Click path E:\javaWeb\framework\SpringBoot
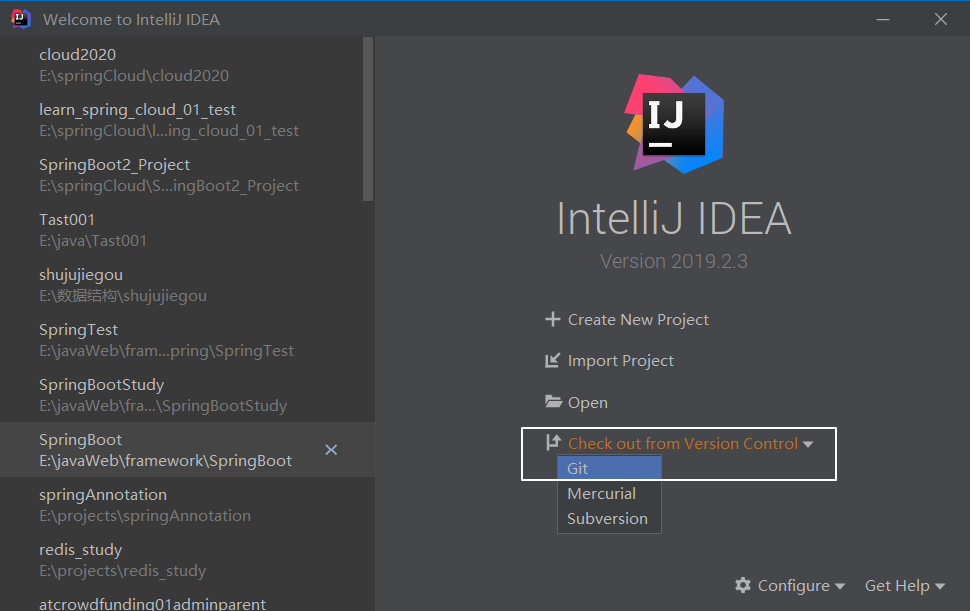The image size is (970, 611). click(x=165, y=461)
